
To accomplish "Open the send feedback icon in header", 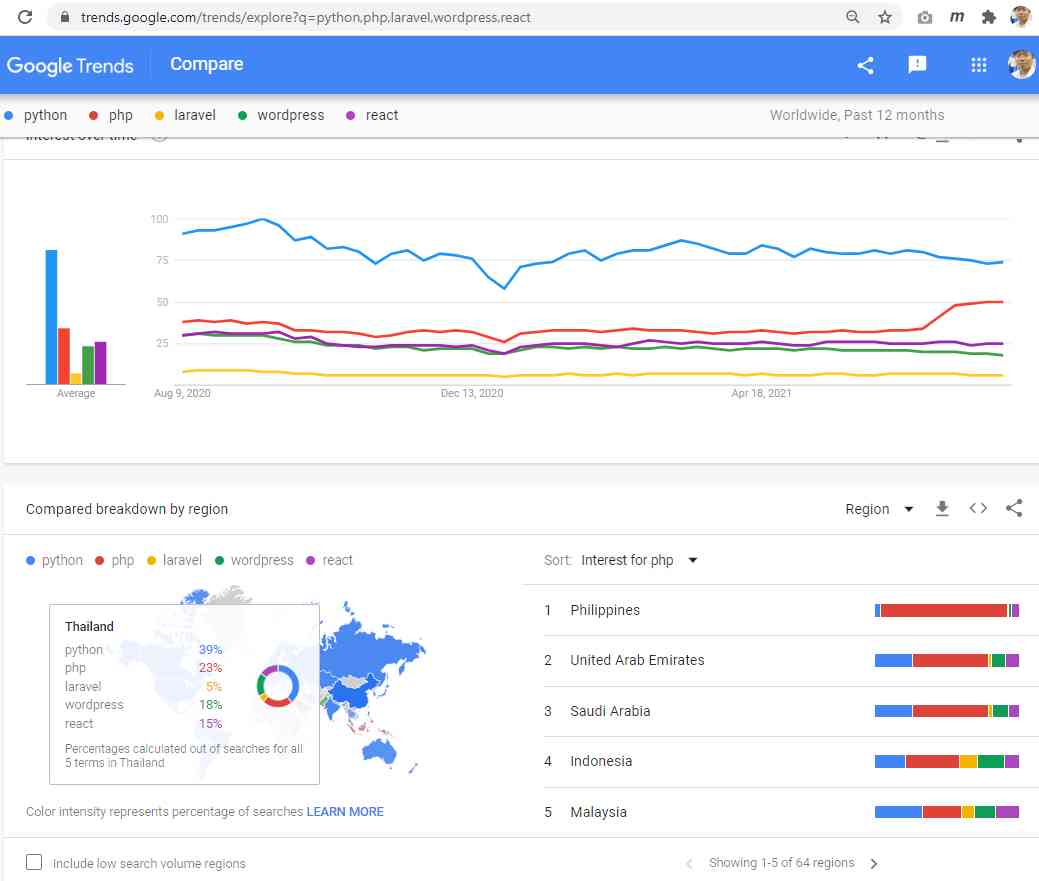I will [x=917, y=65].
